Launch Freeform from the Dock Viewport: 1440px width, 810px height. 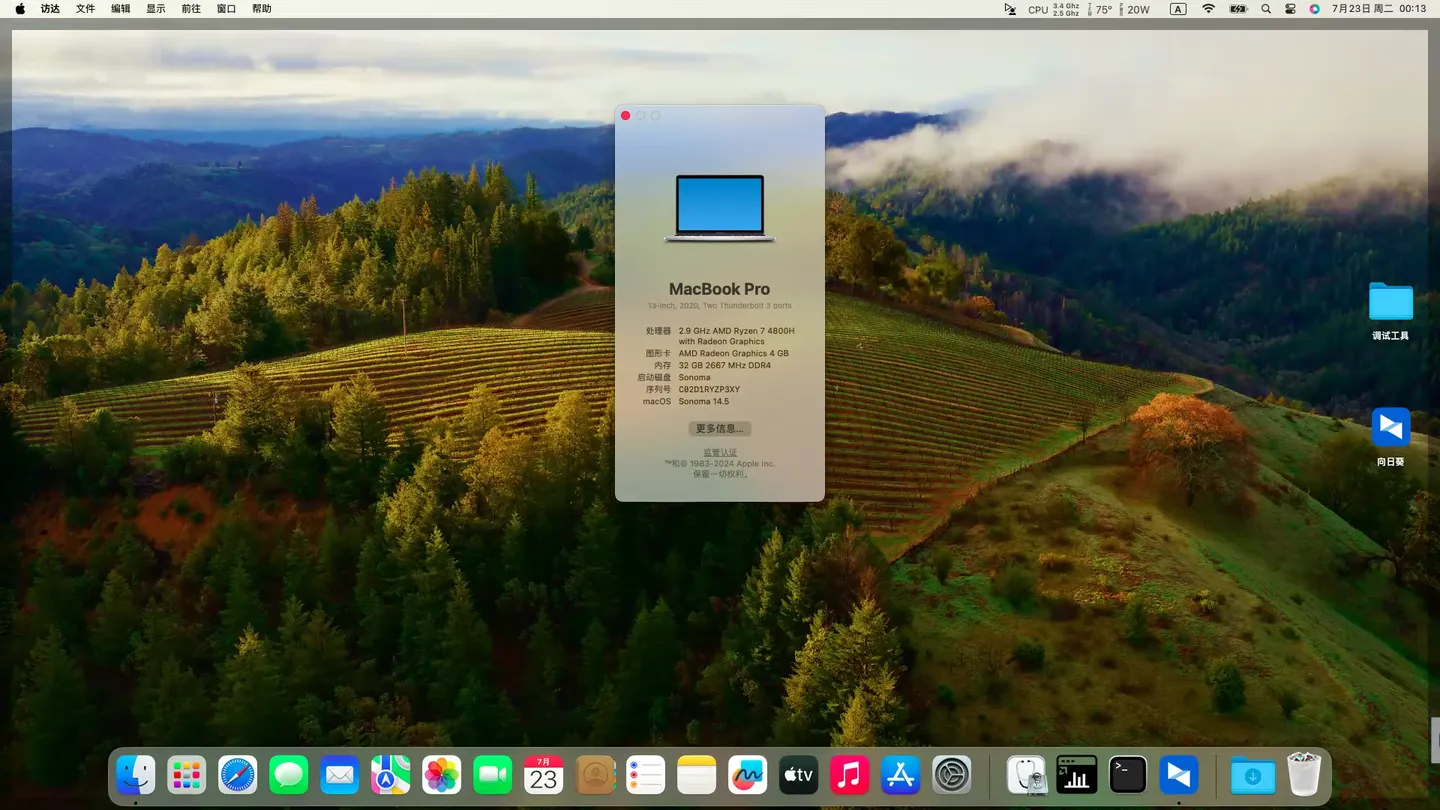coord(747,775)
